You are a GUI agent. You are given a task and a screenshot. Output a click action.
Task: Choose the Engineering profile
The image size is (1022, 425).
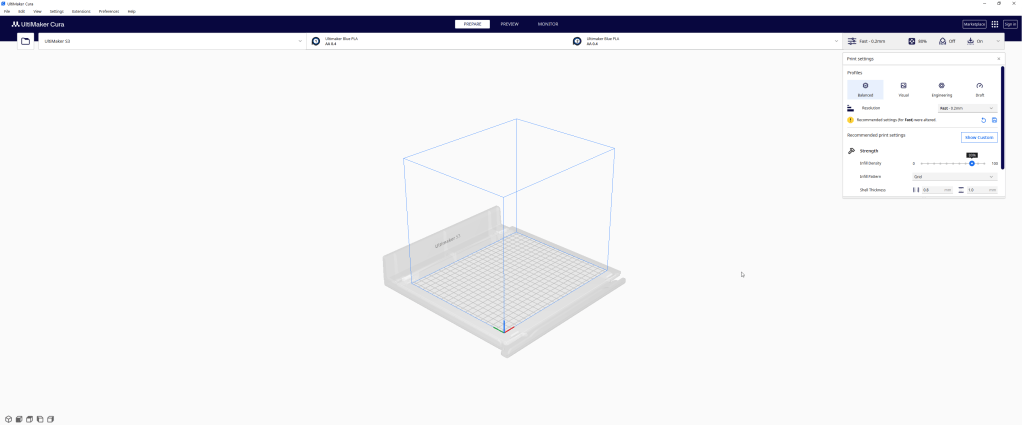941,89
